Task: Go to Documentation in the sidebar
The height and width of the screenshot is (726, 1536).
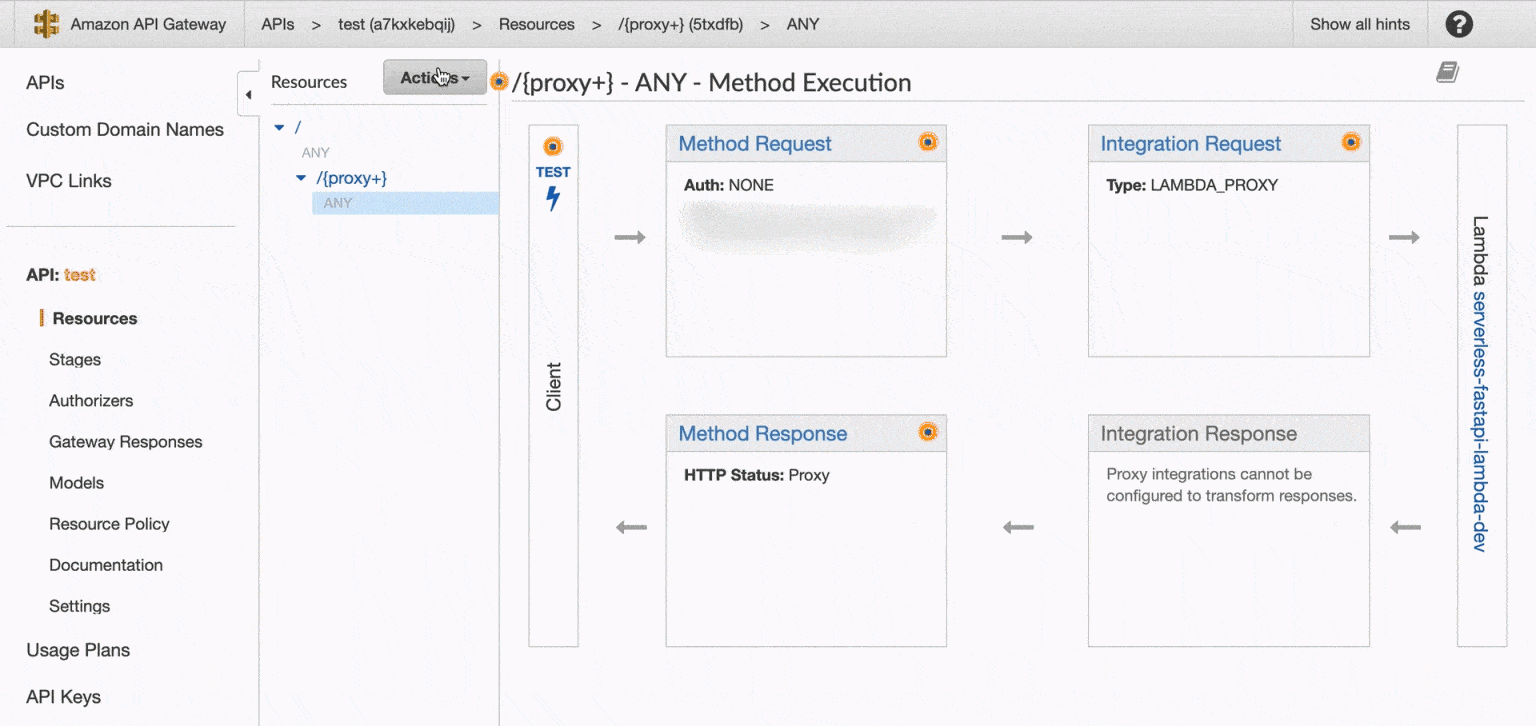Action: 106,565
